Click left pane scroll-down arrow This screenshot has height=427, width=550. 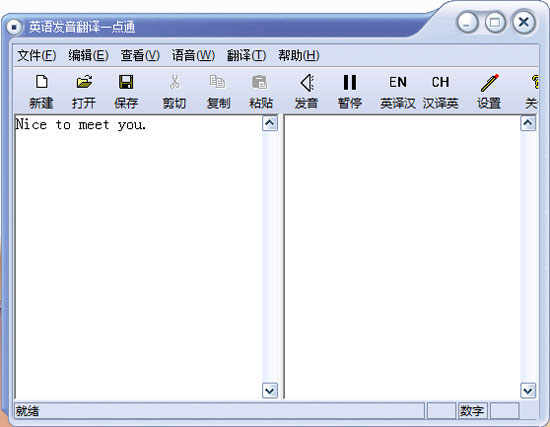(x=270, y=391)
